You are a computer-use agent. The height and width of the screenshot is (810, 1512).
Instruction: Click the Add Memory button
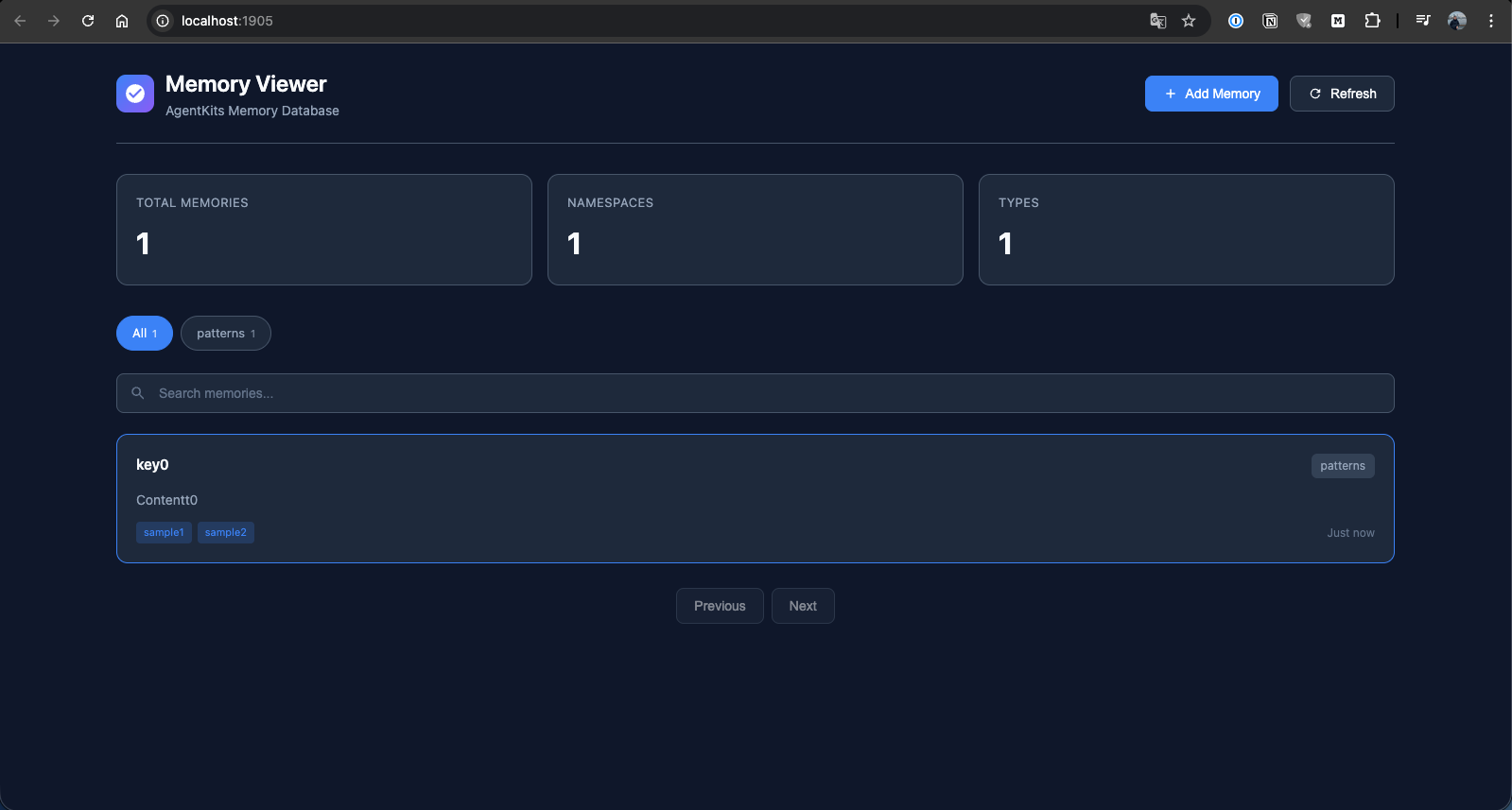pyautogui.click(x=1211, y=94)
